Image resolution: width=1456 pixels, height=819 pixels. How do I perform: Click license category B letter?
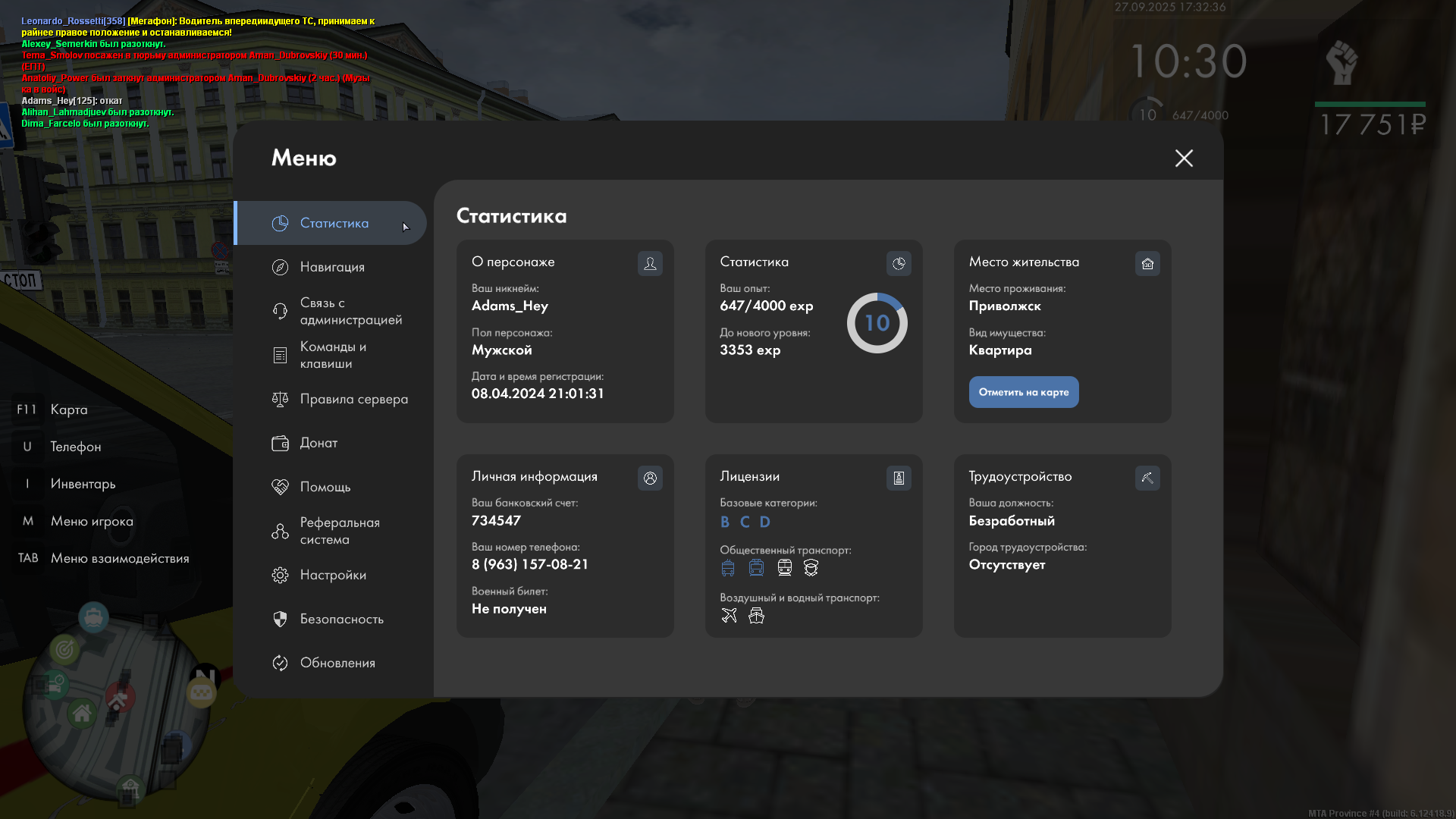coord(725,522)
